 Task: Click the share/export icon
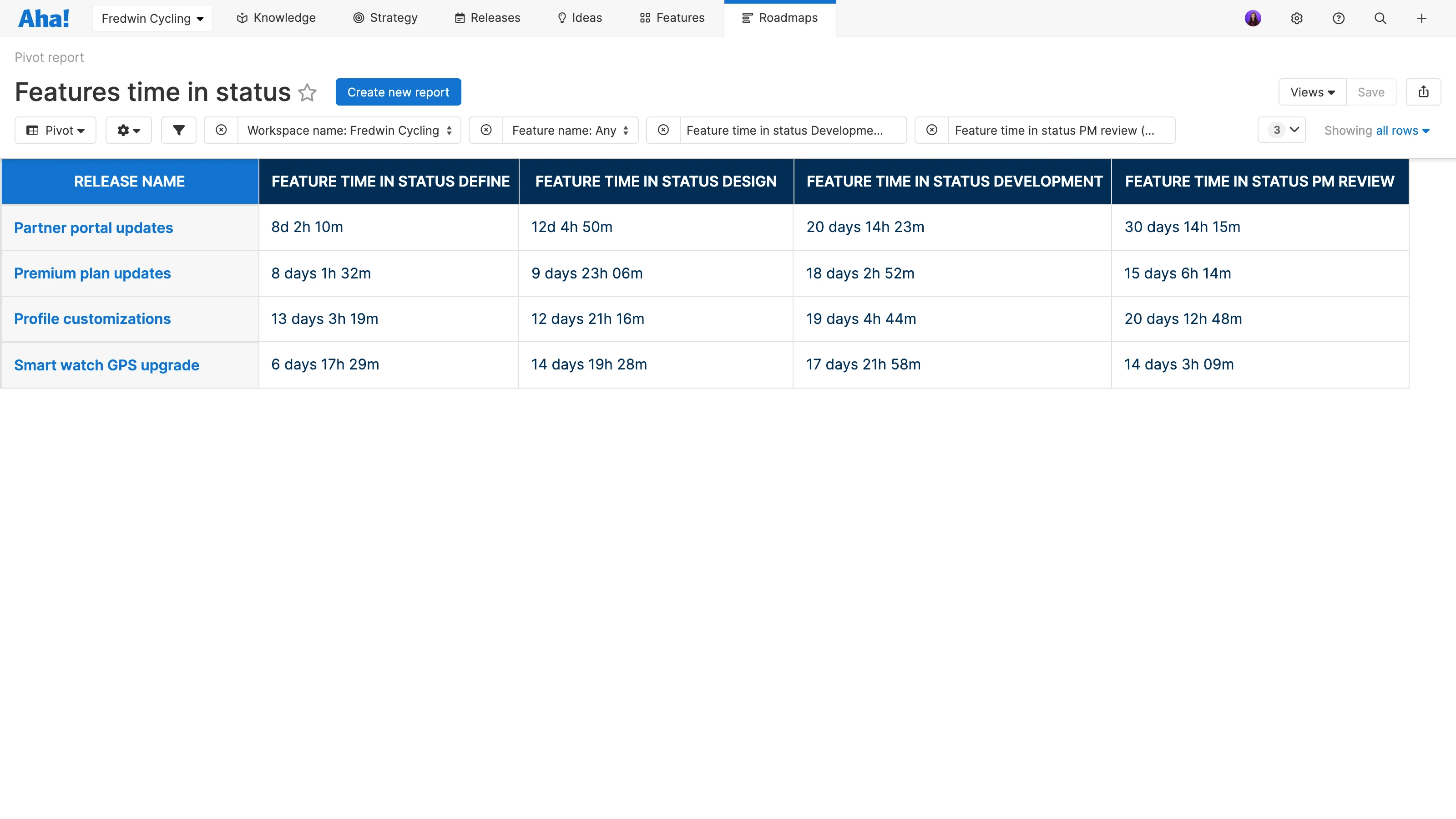[1423, 92]
